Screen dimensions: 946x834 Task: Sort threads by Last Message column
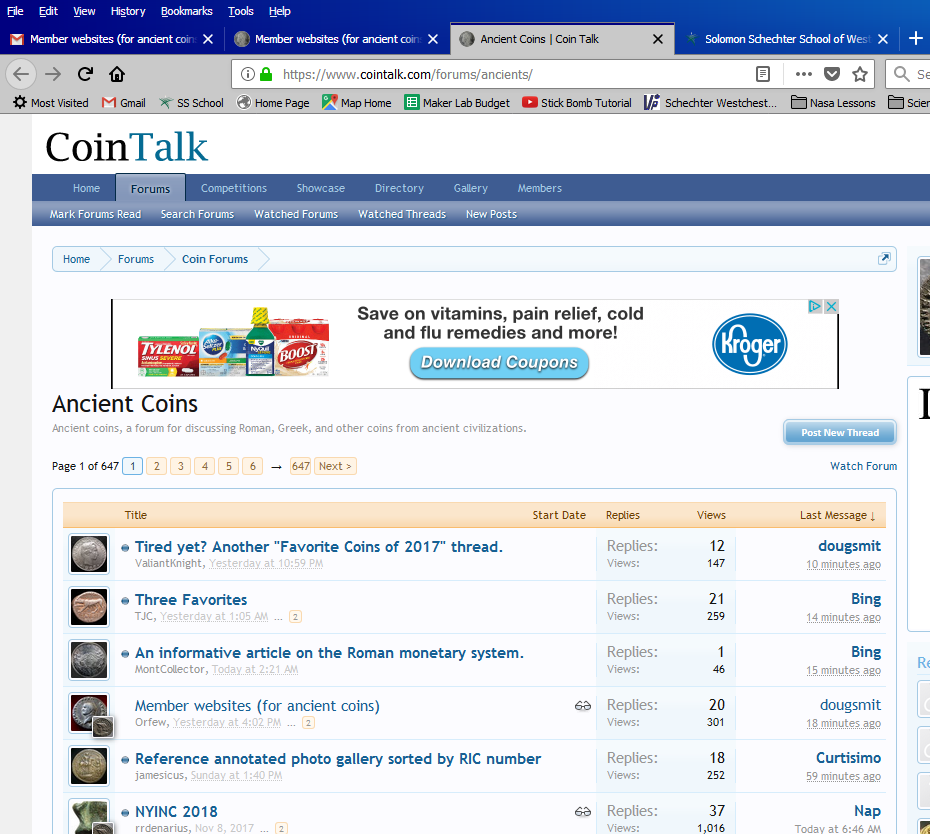[836, 515]
